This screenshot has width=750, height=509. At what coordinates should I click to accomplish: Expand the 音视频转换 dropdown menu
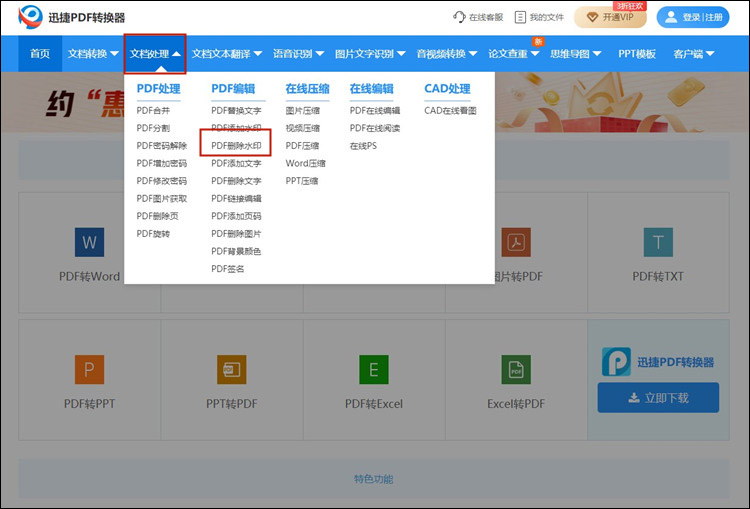point(447,54)
